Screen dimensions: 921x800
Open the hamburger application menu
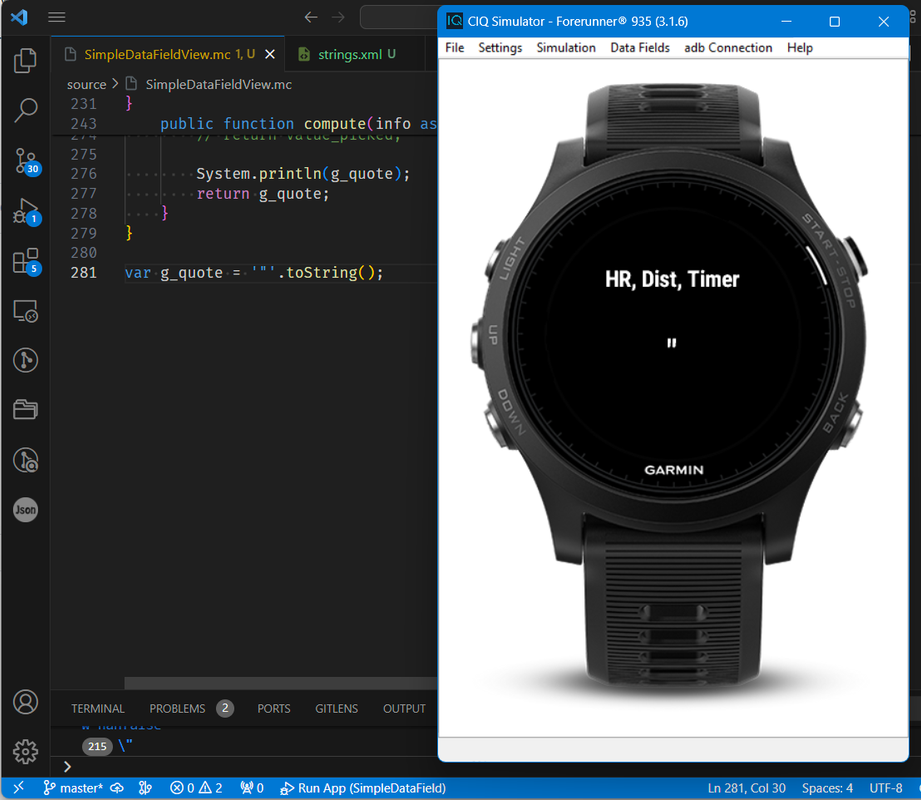click(x=56, y=17)
